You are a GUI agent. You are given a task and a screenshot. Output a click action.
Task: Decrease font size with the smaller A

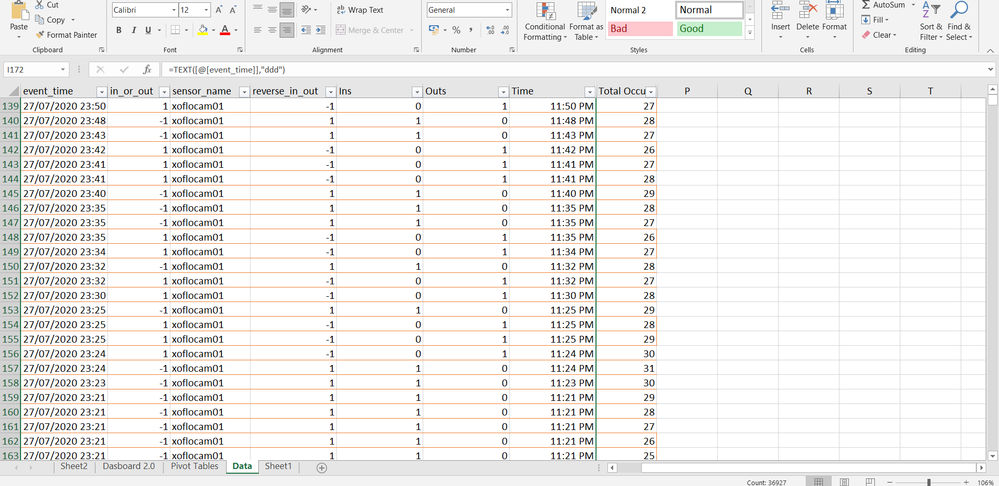[234, 10]
